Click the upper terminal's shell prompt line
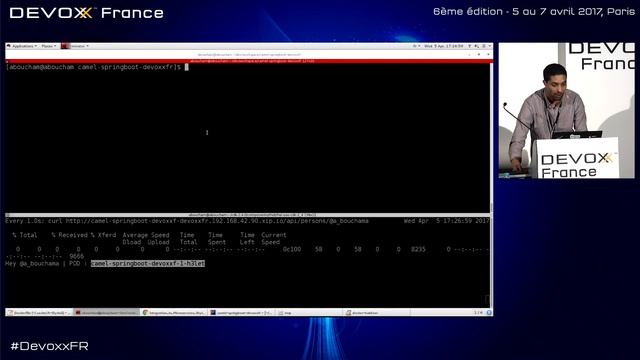640x360 pixels. click(97, 67)
